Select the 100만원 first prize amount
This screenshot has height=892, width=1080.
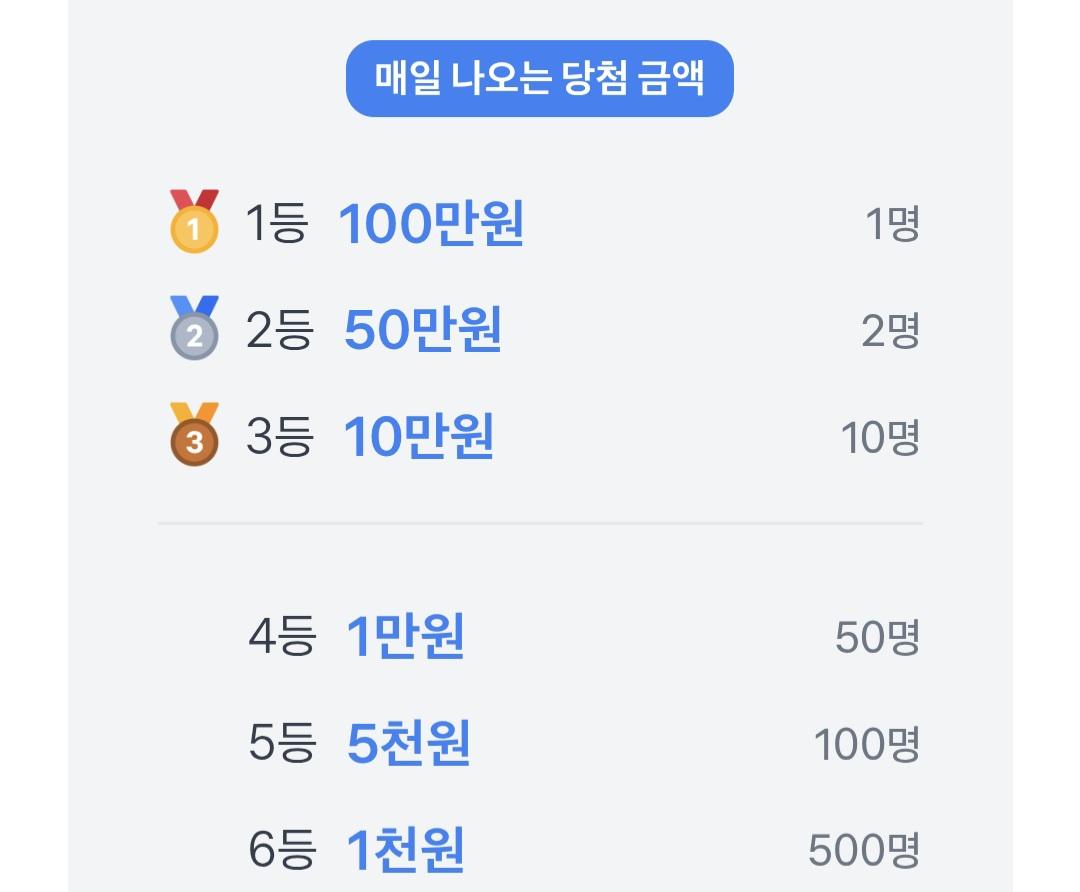click(x=431, y=224)
